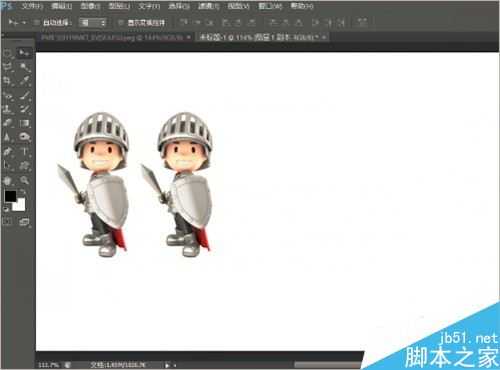Select the Move tool in the toolbox
Image resolution: width=500 pixels, height=370 pixels.
click(24, 53)
